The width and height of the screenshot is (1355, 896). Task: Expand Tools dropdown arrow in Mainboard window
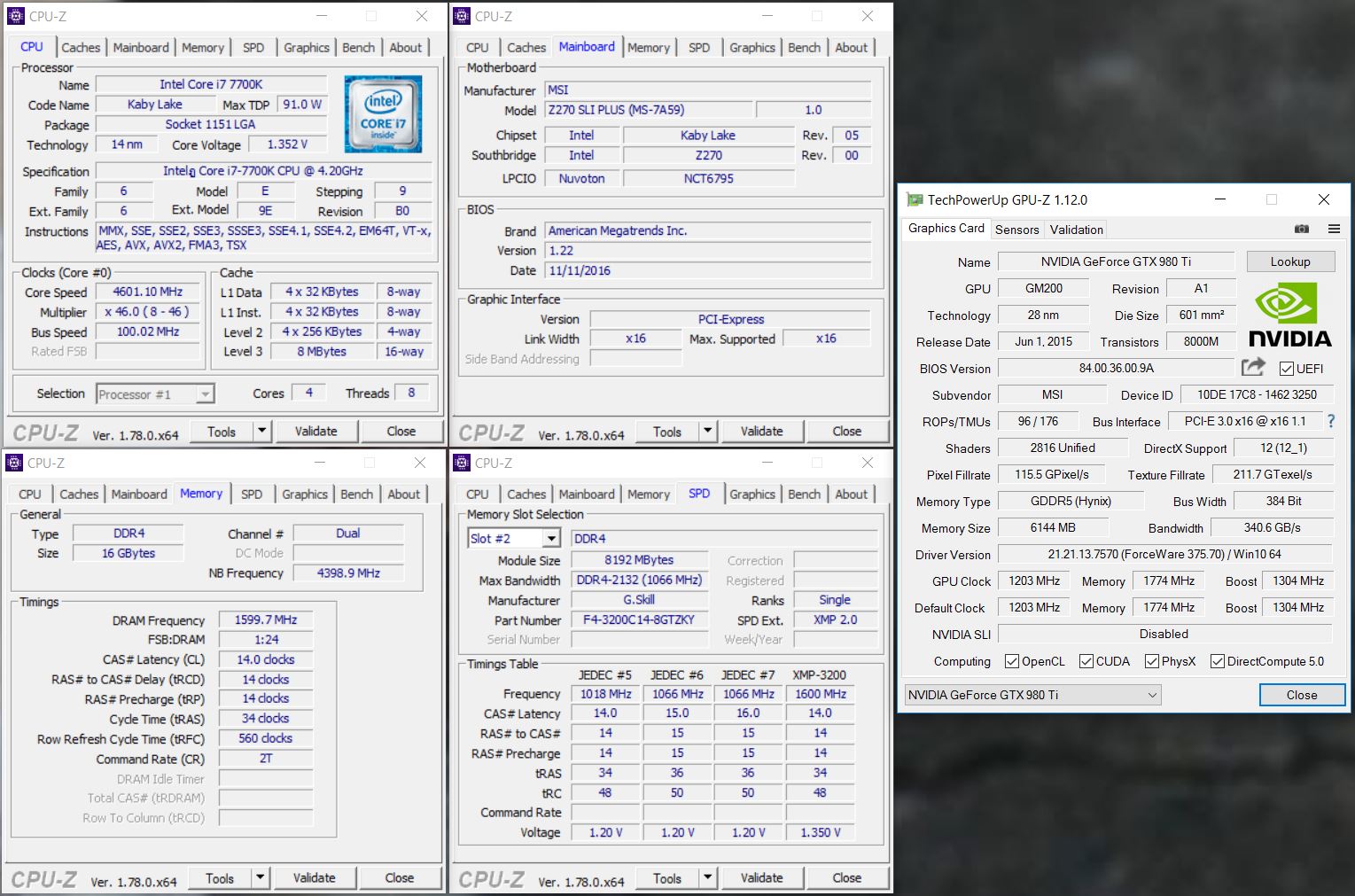tap(707, 431)
